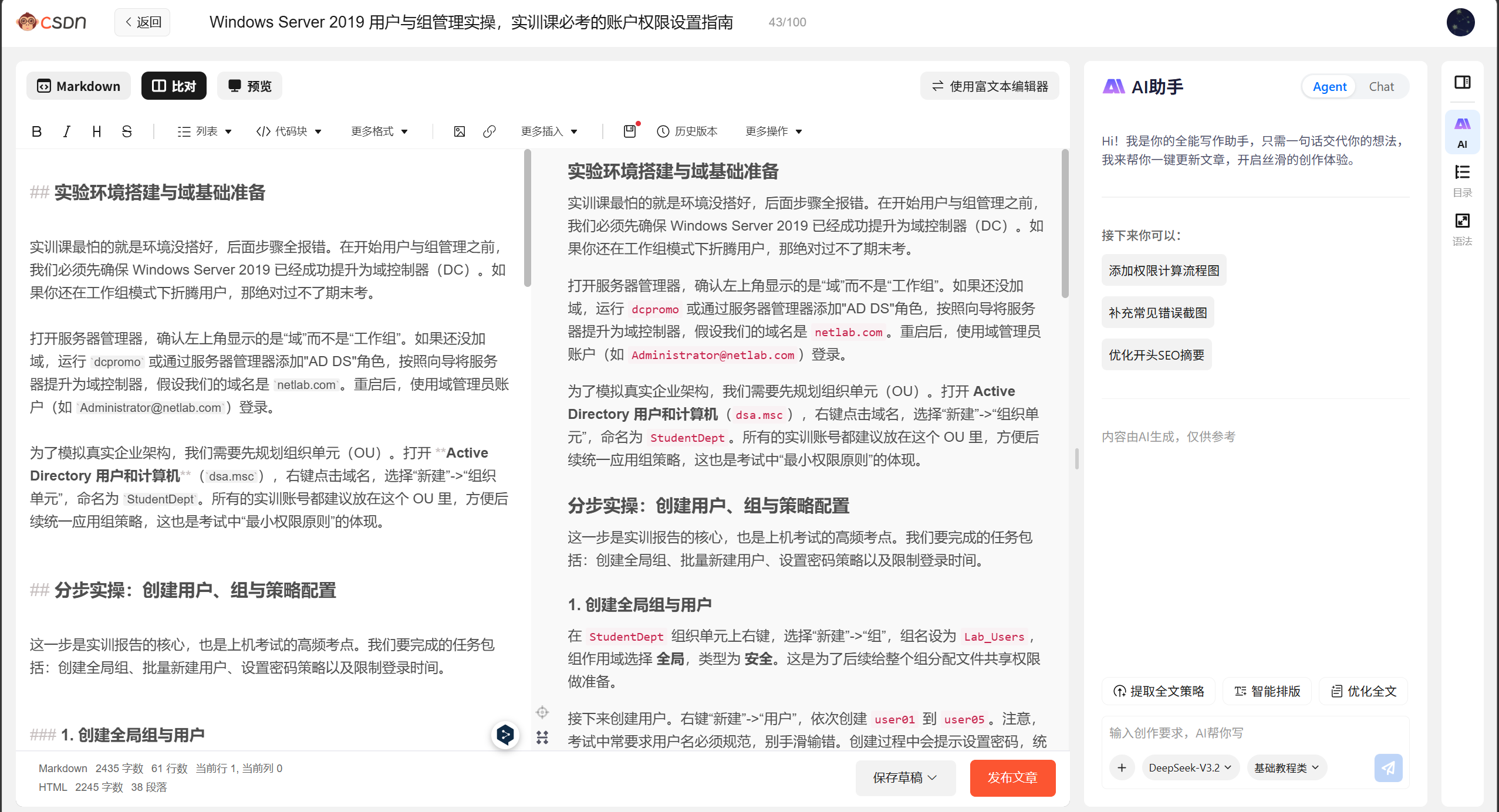The height and width of the screenshot is (812, 1499).
Task: Select the 比对 compare view mode
Action: pos(174,86)
